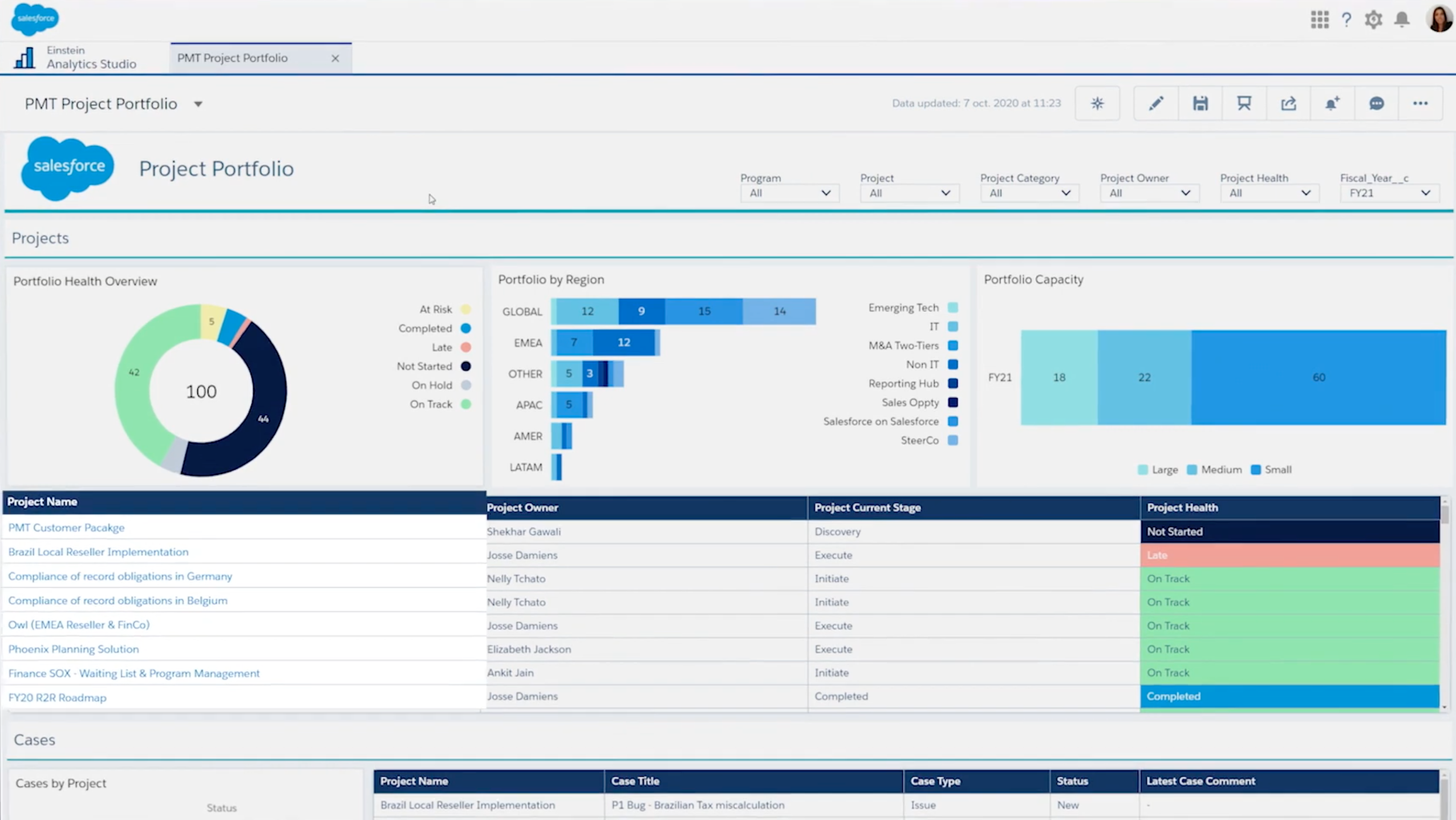Select the Completed legend swatch
1456x820 pixels.
(x=466, y=328)
